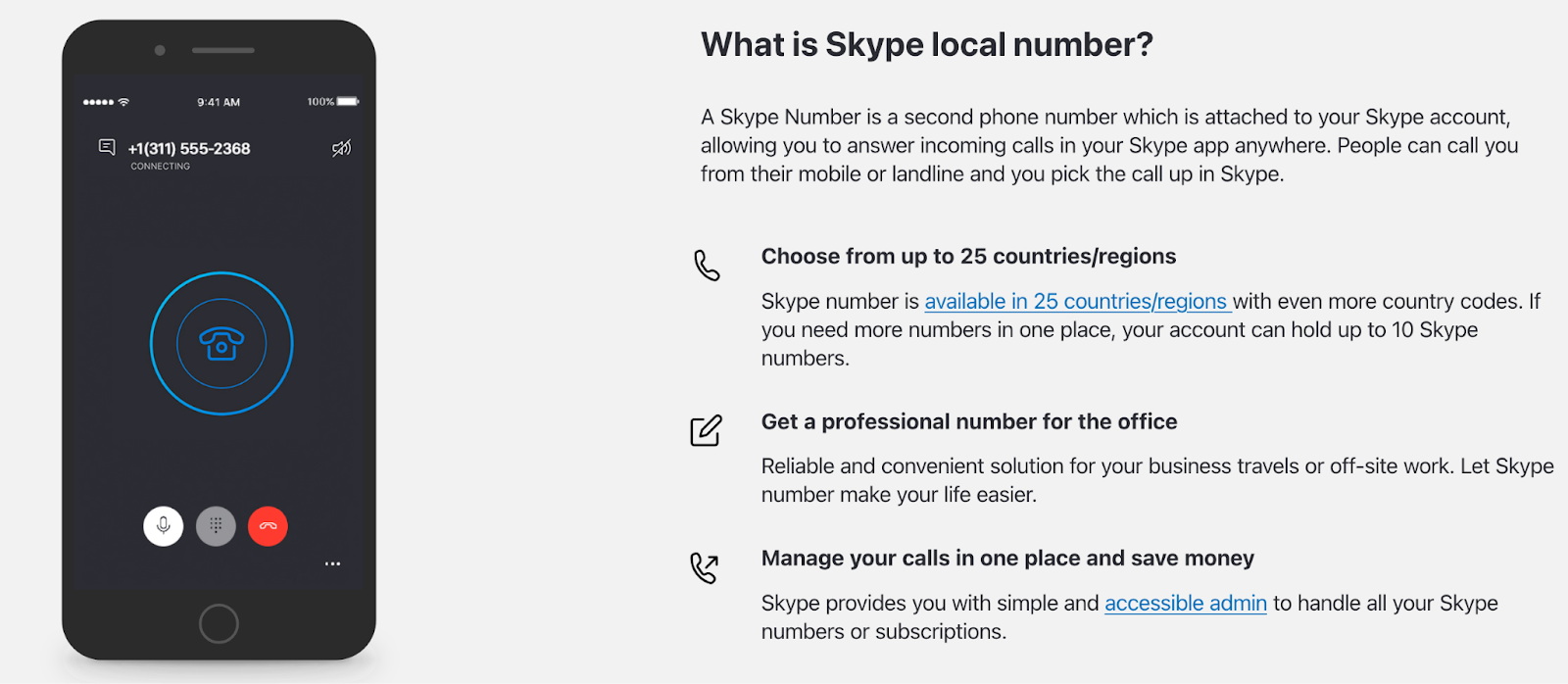Click the "CONNECTING" status text
The width and height of the screenshot is (1568, 684).
click(161, 167)
